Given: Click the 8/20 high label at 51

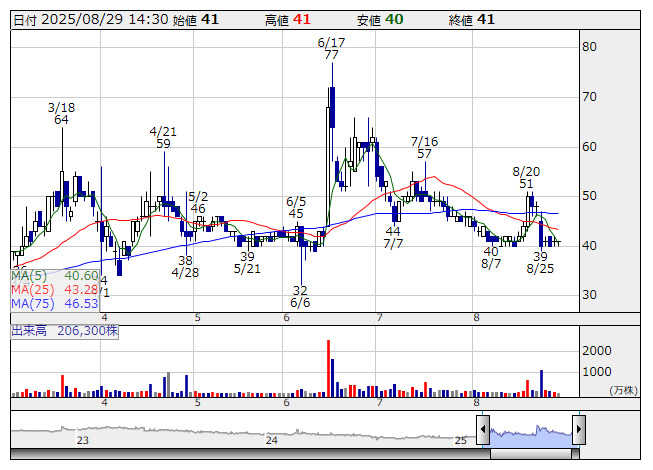Looking at the screenshot, I should pyautogui.click(x=526, y=178).
